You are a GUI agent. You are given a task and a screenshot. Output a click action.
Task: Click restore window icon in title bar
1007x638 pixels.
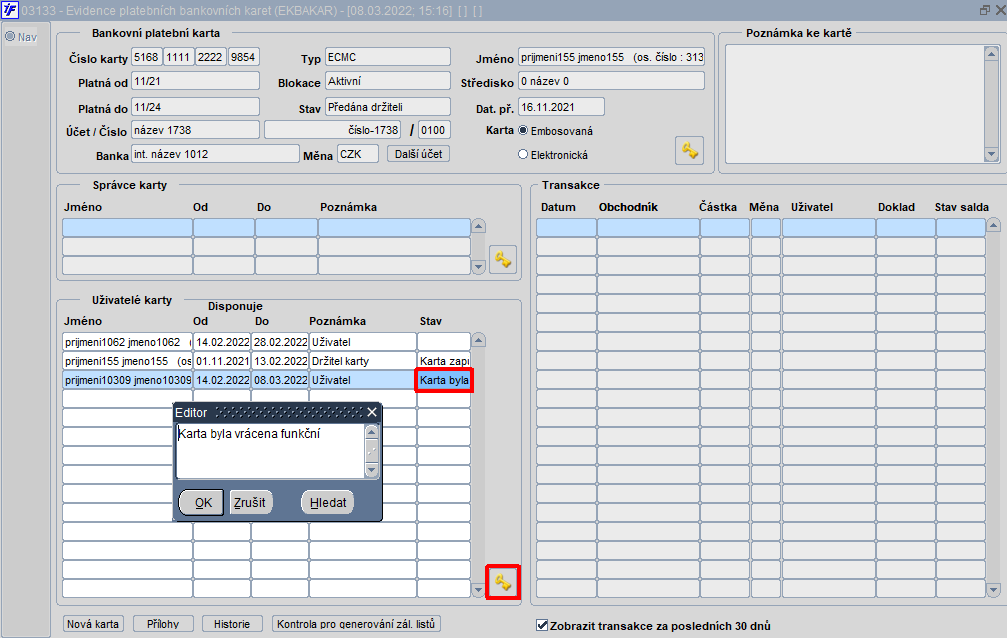point(985,10)
